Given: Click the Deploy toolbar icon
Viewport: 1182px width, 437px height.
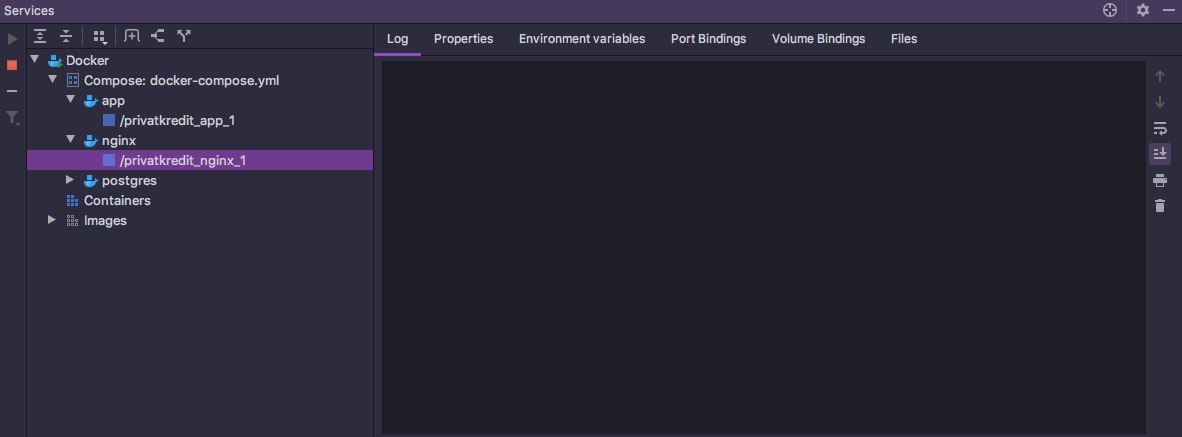Looking at the screenshot, I should pos(183,35).
